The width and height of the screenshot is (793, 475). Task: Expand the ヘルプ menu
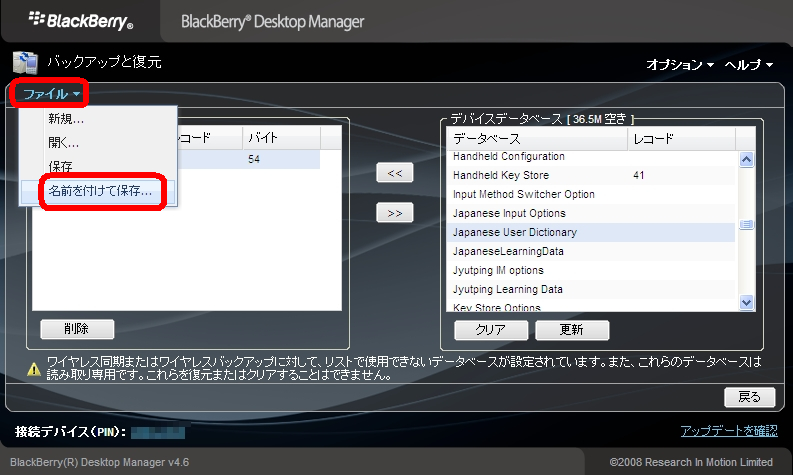pyautogui.click(x=749, y=64)
